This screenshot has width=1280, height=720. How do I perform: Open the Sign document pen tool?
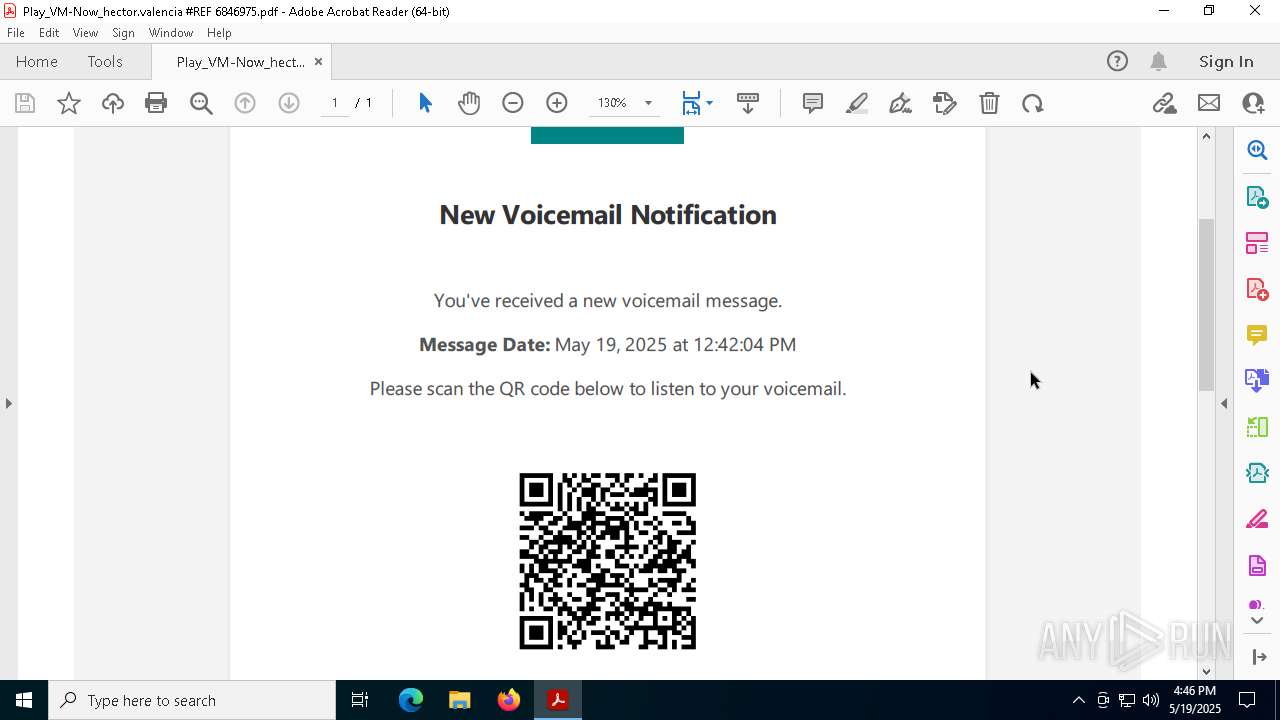click(900, 103)
